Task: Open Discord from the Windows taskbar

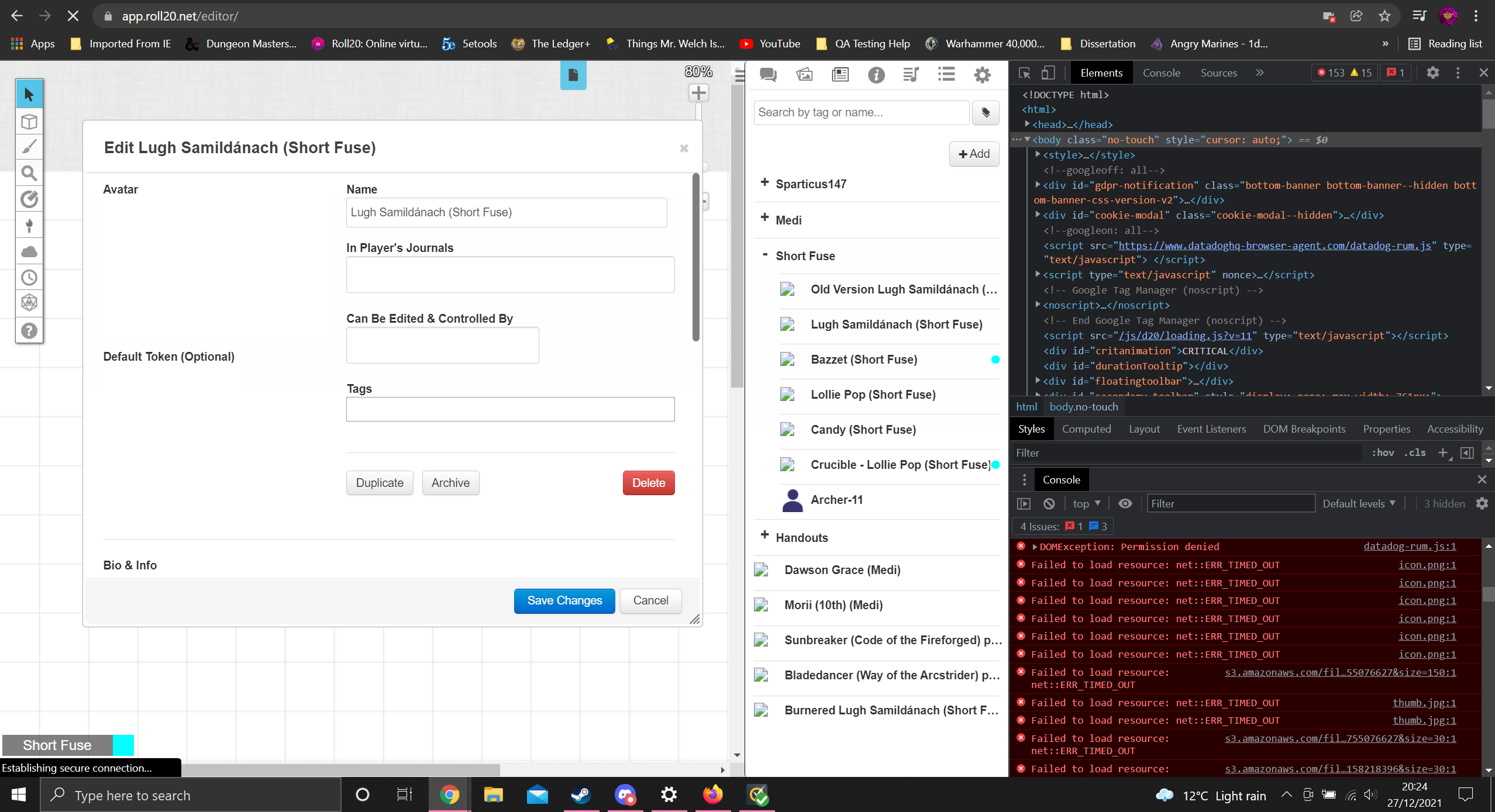Action: pos(625,794)
